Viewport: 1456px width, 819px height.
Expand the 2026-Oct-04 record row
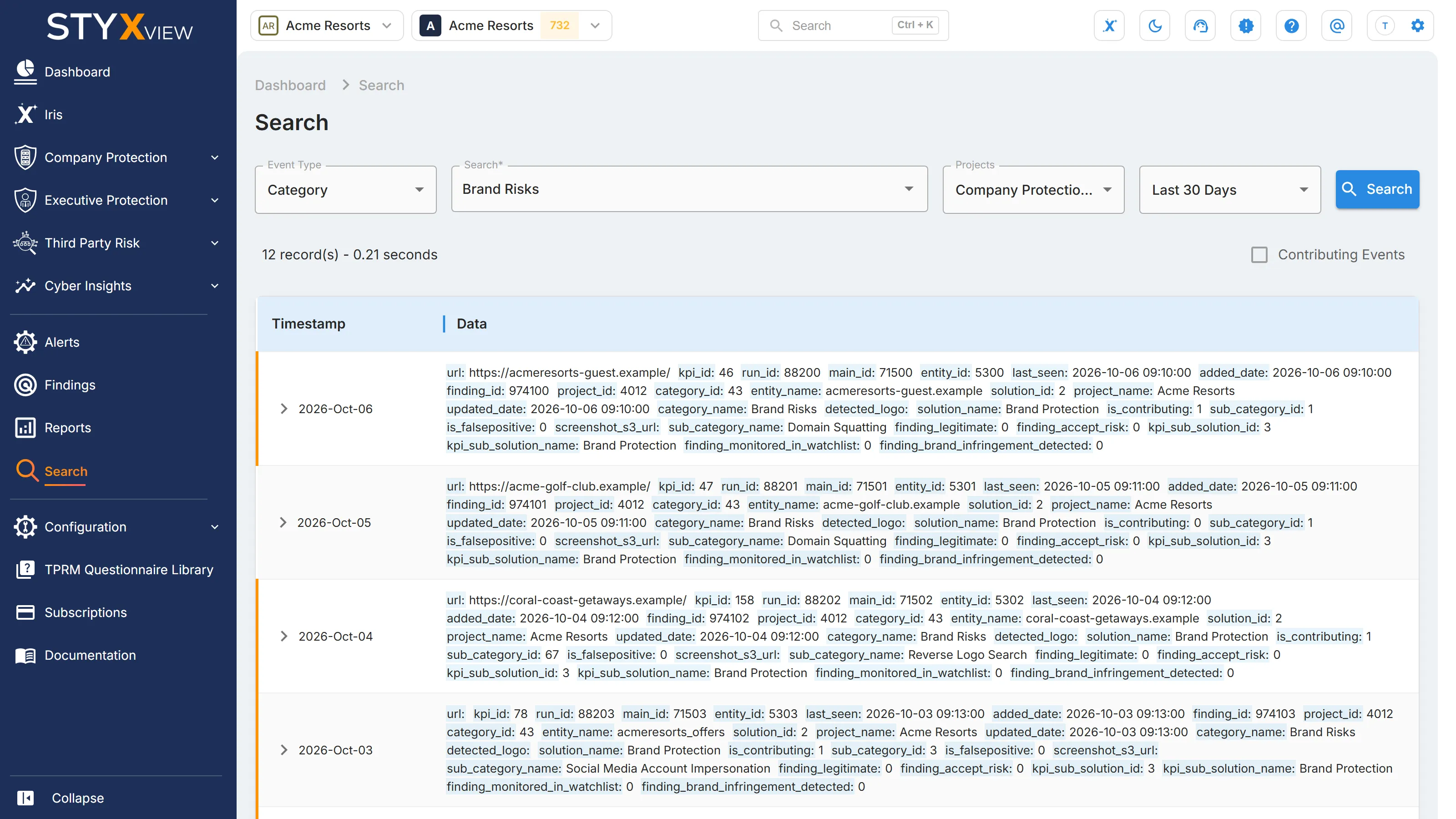point(284,637)
